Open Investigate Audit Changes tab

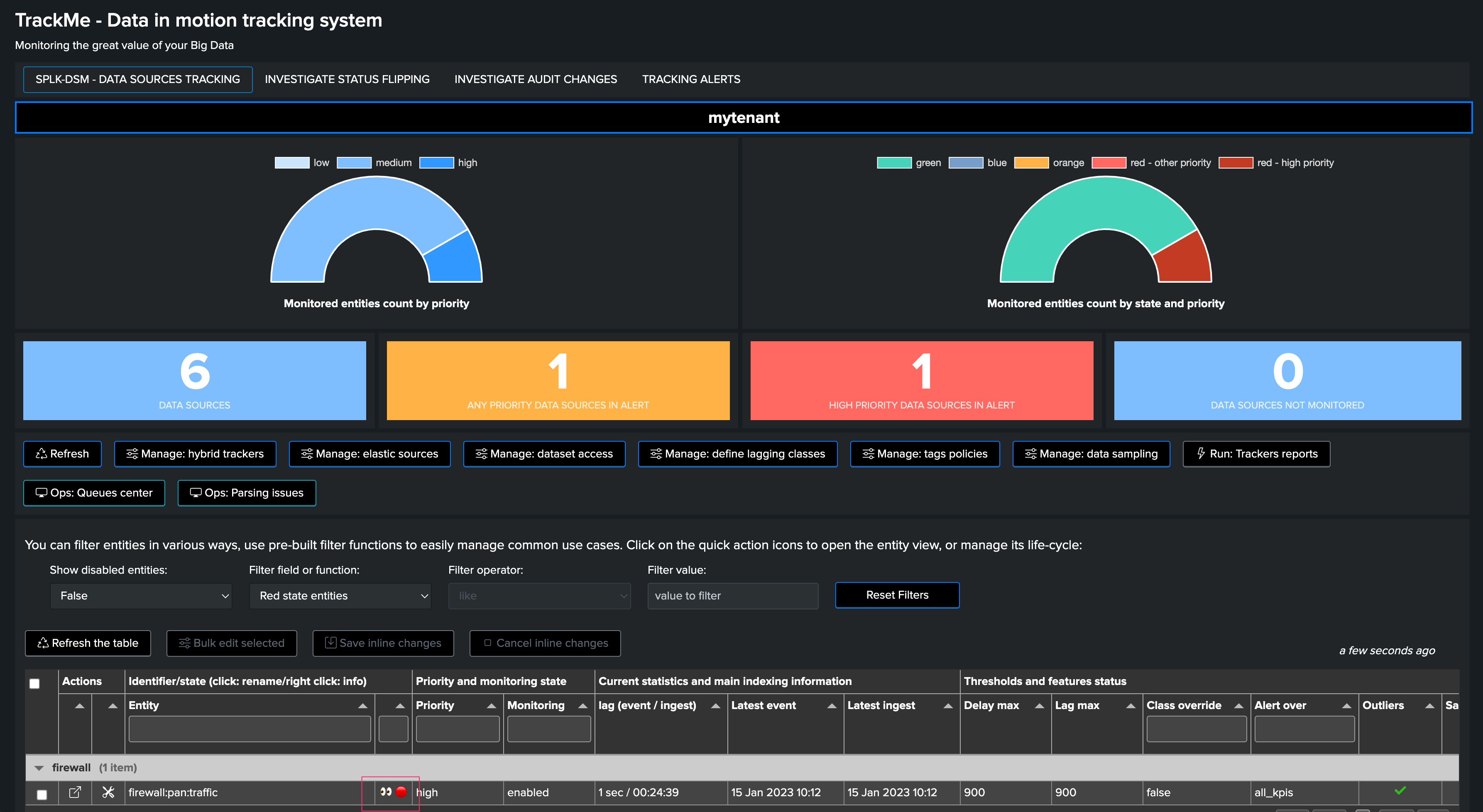click(x=536, y=79)
